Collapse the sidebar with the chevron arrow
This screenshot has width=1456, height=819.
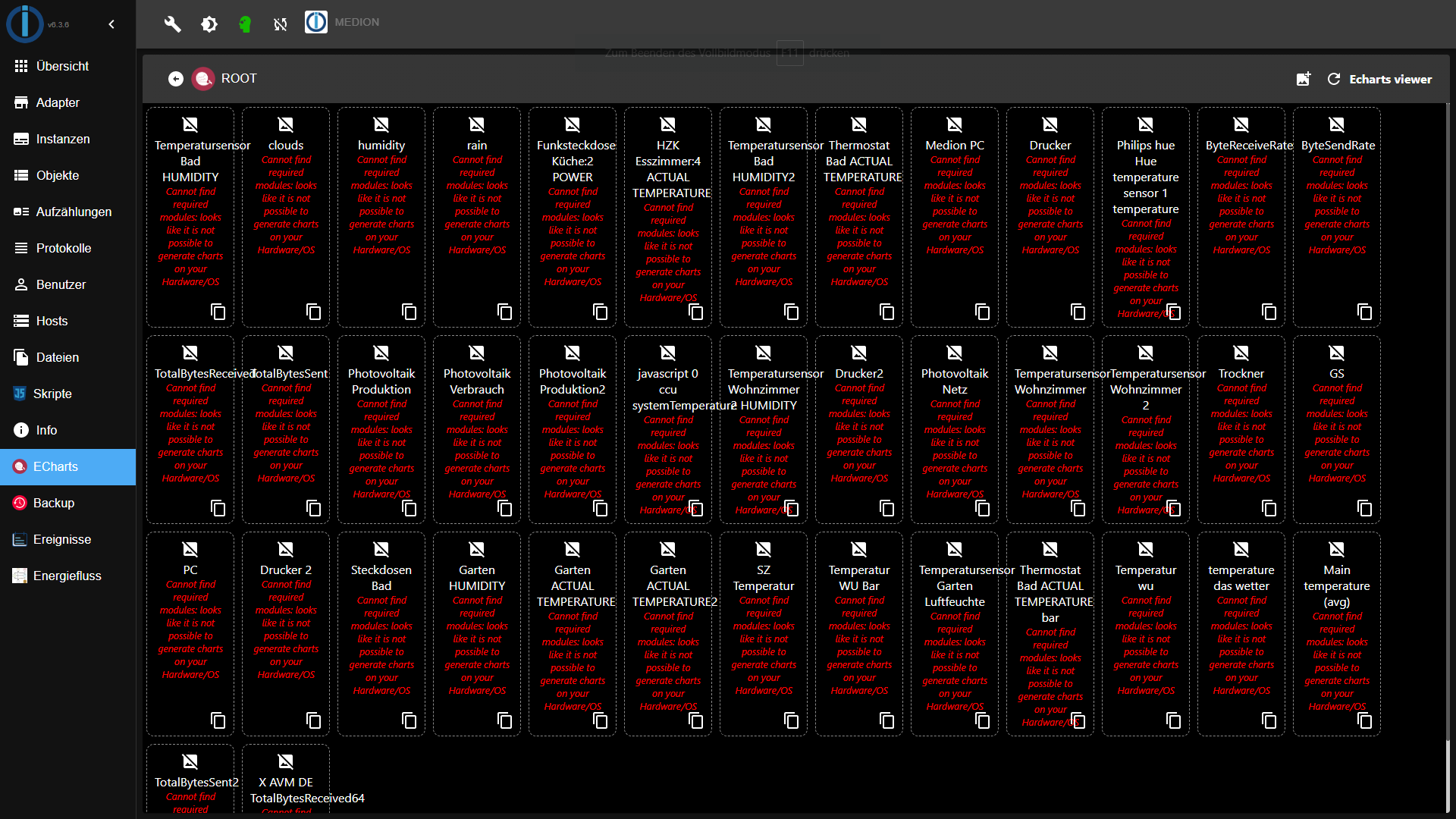point(111,24)
